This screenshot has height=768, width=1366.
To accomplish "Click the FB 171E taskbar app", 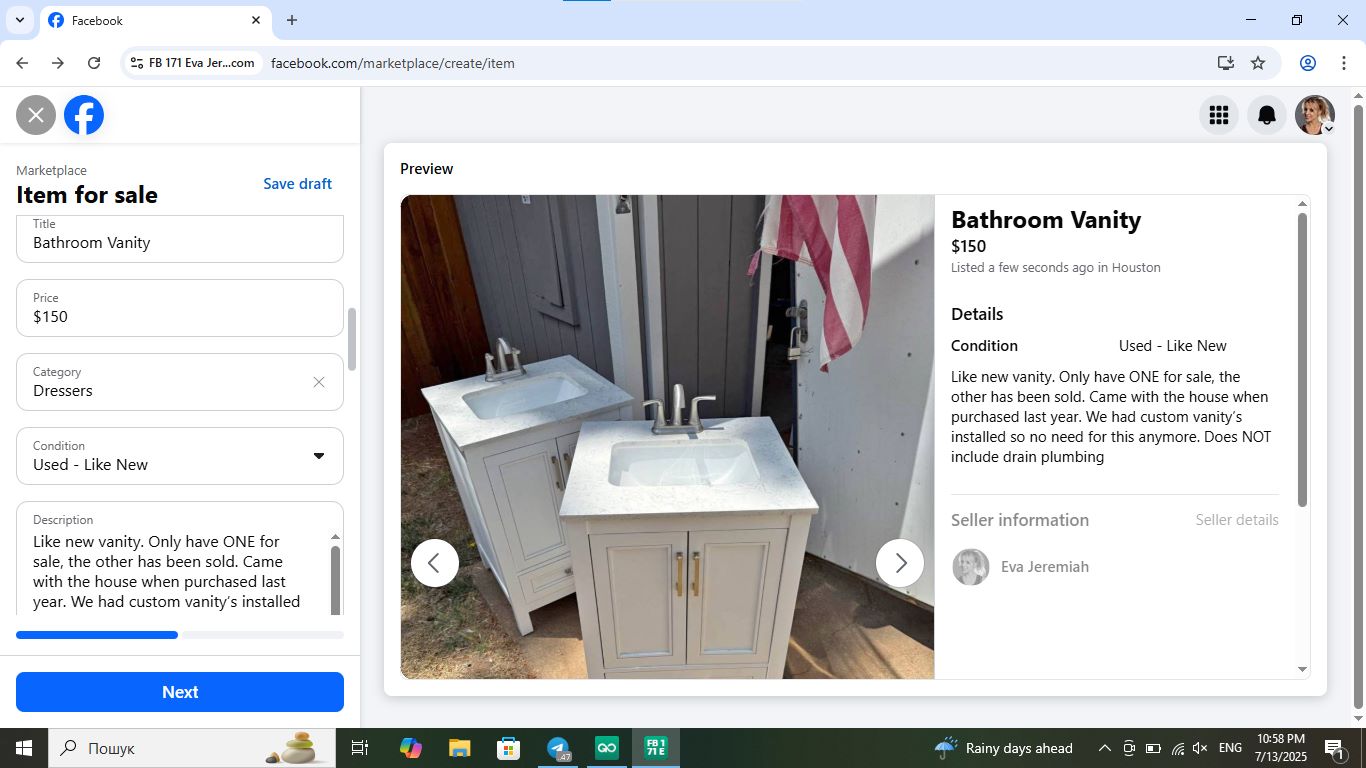I will point(656,748).
